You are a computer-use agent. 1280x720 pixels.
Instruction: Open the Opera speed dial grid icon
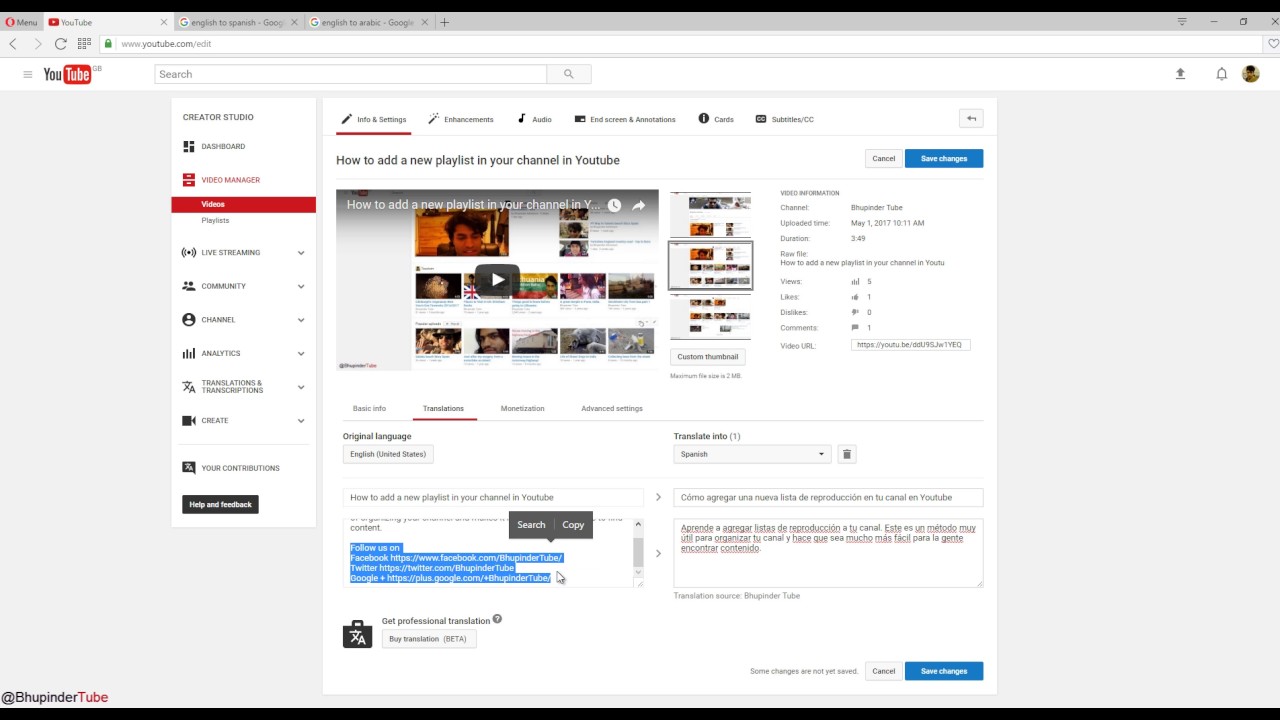[84, 44]
